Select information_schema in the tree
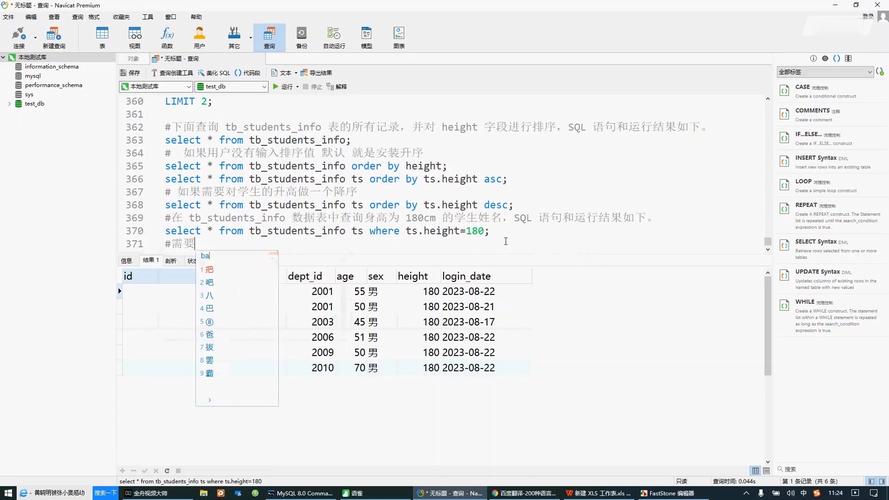The image size is (889, 500). pos(51,66)
